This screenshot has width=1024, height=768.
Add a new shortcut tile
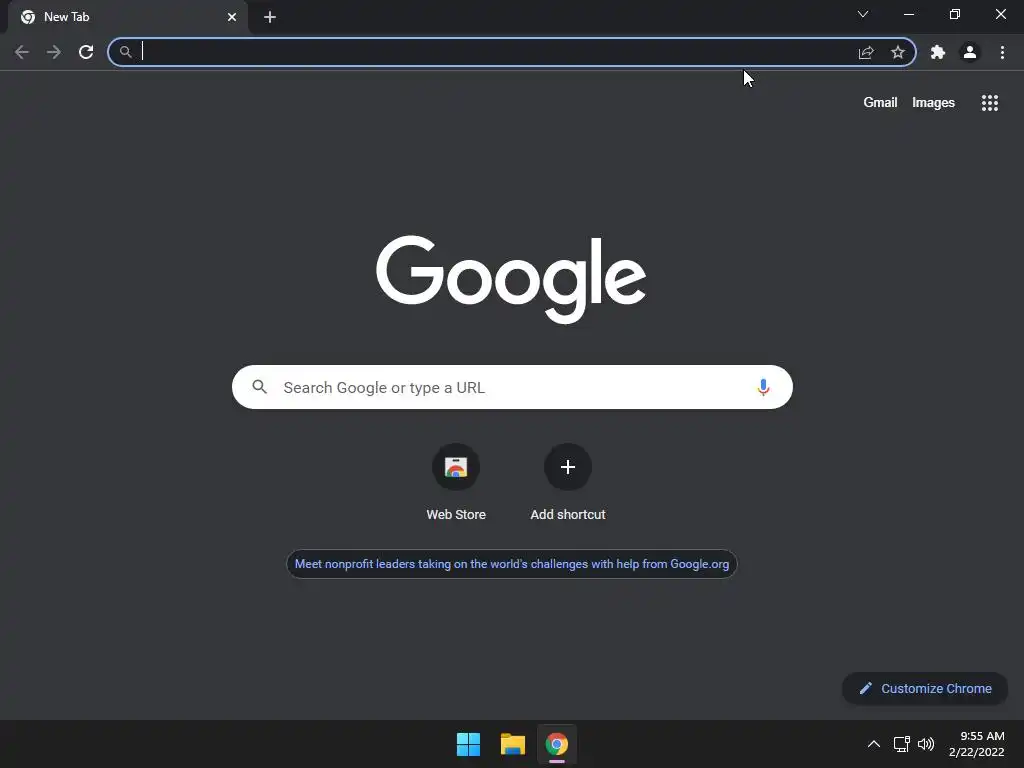coord(568,482)
